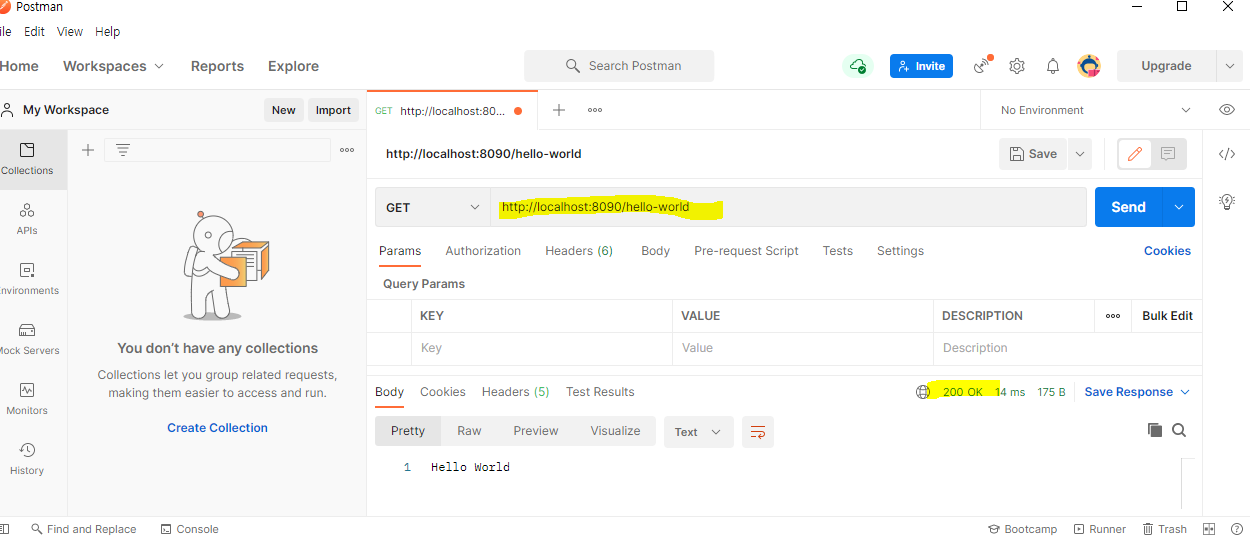1250x536 pixels.
Task: Switch to the Authorization tab
Action: [x=483, y=251]
